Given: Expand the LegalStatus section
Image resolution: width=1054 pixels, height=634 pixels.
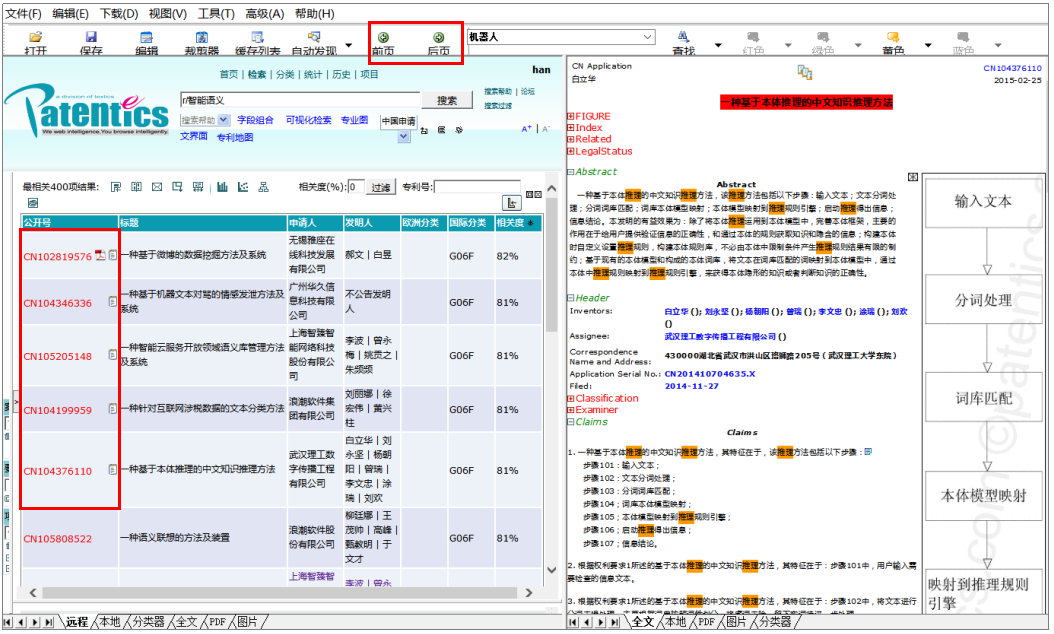Looking at the screenshot, I should pyautogui.click(x=571, y=152).
